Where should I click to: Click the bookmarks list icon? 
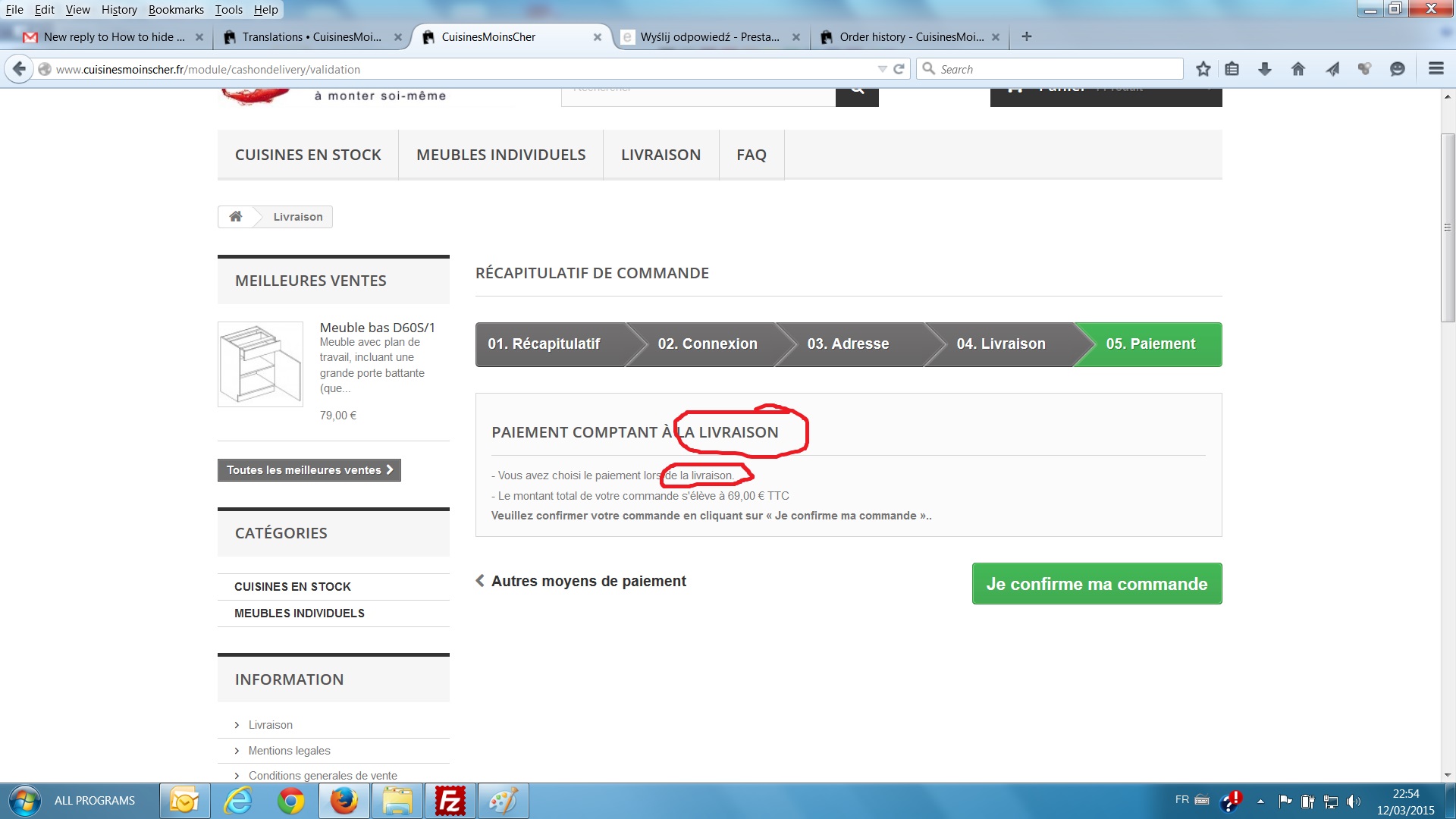click(1232, 69)
